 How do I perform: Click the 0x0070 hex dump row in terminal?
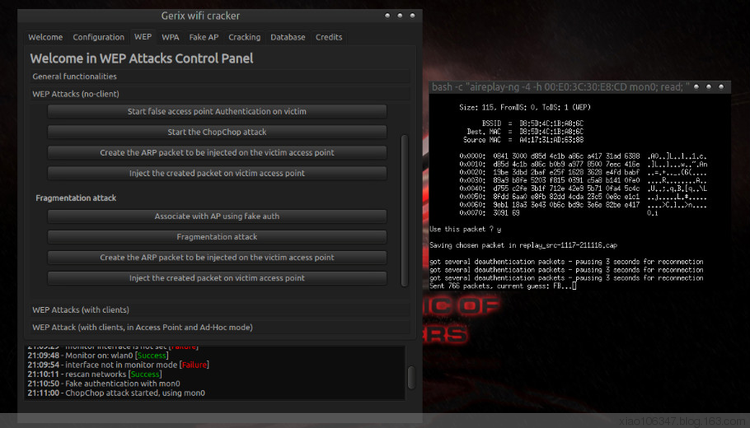[x=559, y=213]
